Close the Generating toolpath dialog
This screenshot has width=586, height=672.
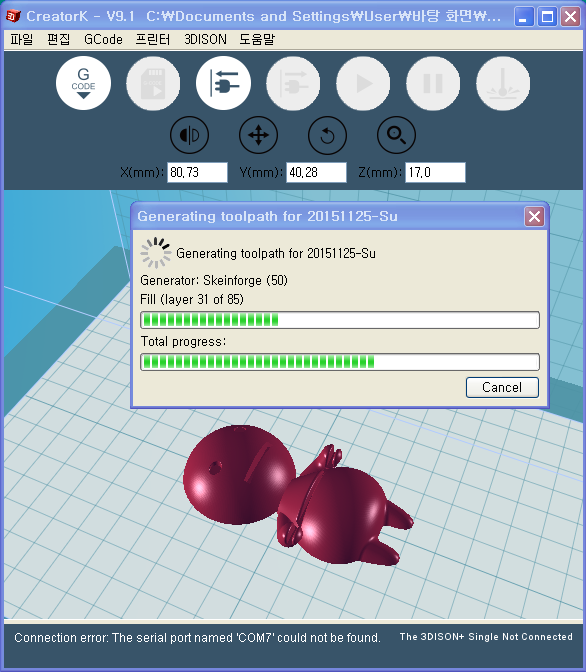(x=534, y=216)
